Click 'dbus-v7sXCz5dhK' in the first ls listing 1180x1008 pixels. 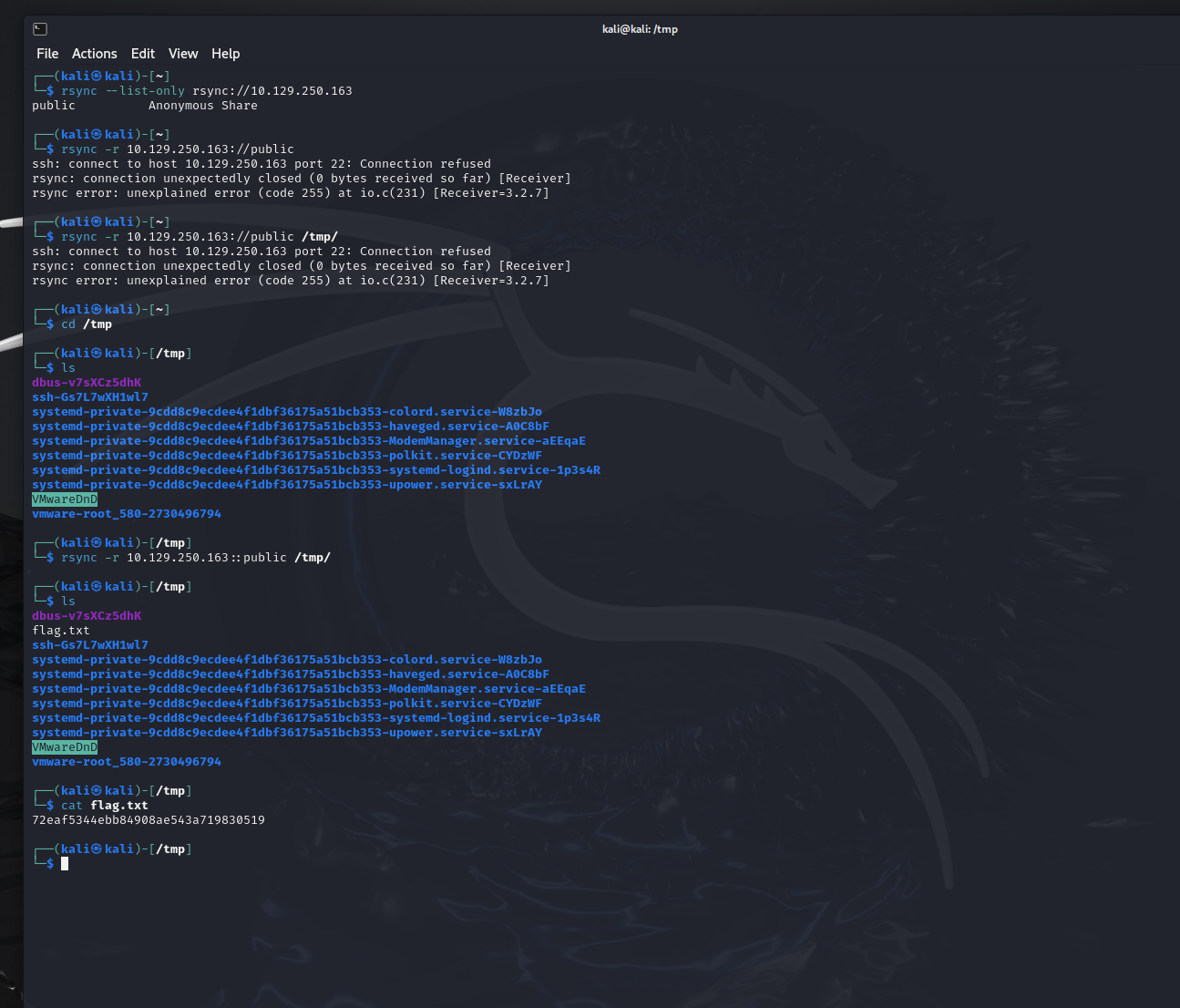(87, 383)
